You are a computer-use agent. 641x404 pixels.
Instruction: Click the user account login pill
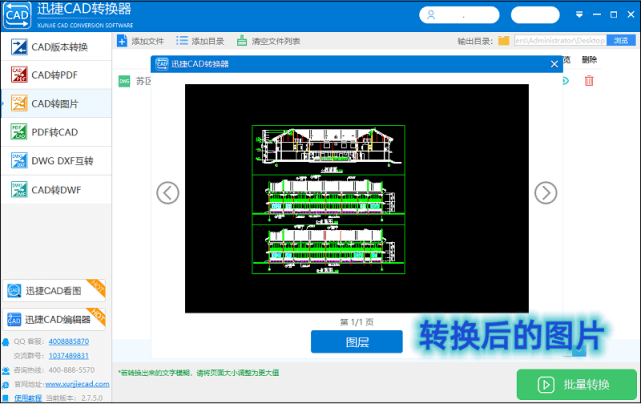pos(459,15)
